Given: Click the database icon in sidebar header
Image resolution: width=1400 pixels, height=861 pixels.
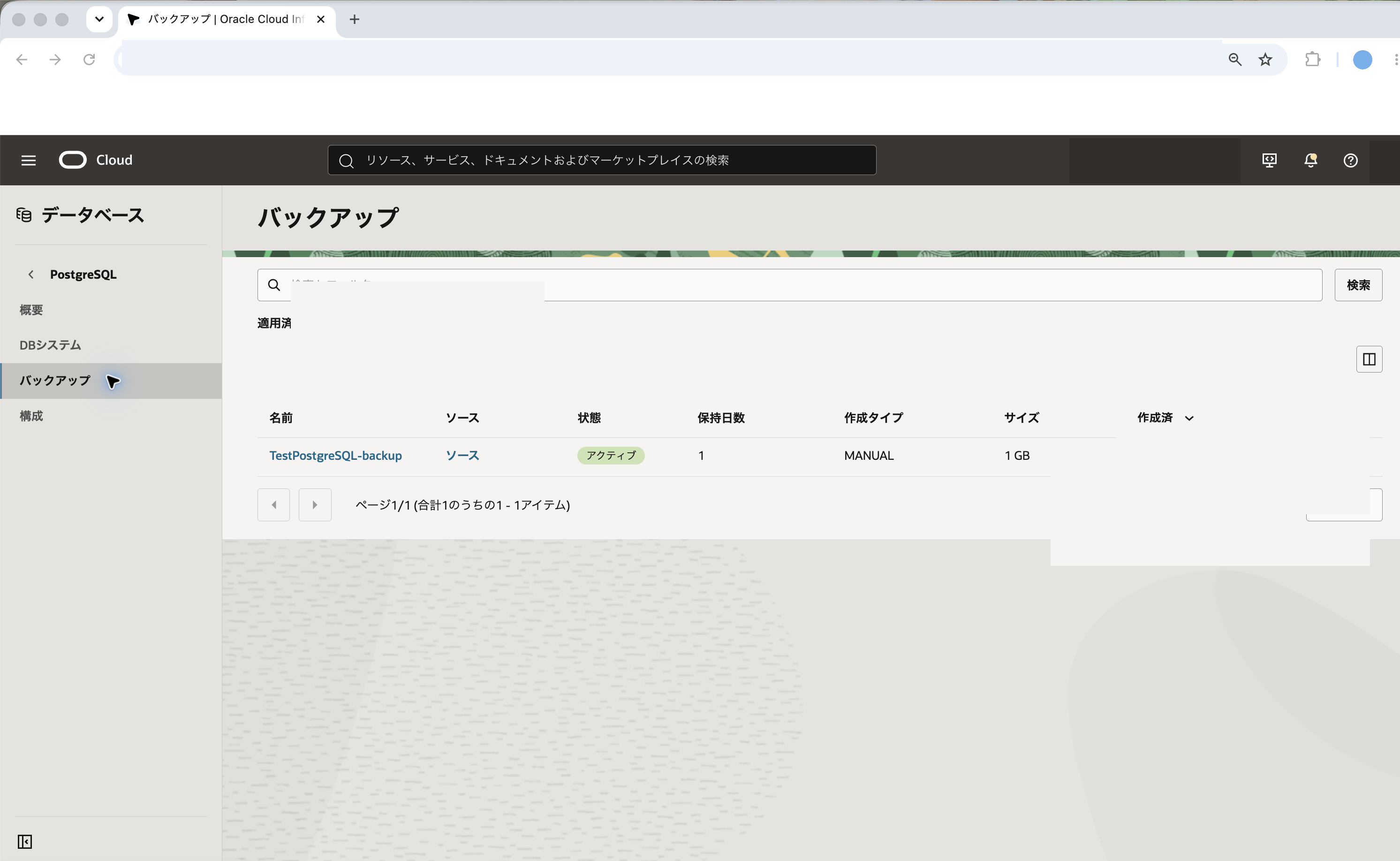Looking at the screenshot, I should [24, 215].
